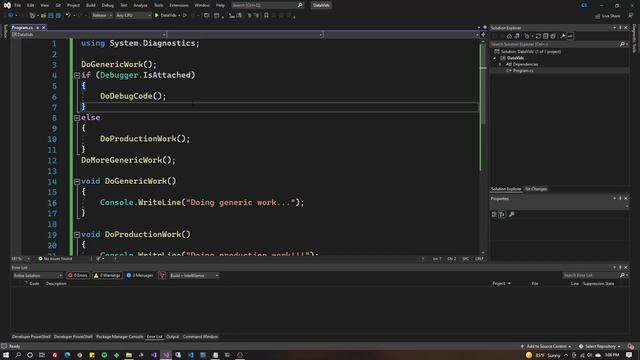Click the Select Repository button
The image size is (640, 360).
point(600,347)
